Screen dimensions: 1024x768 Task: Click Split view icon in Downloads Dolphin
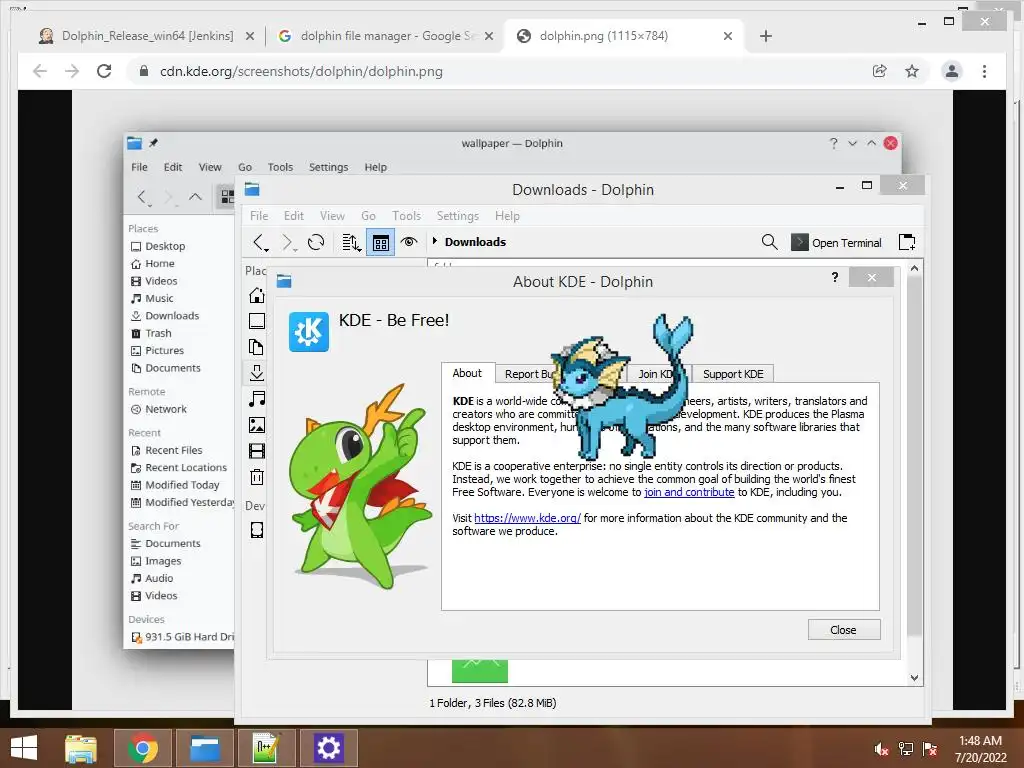(x=907, y=242)
